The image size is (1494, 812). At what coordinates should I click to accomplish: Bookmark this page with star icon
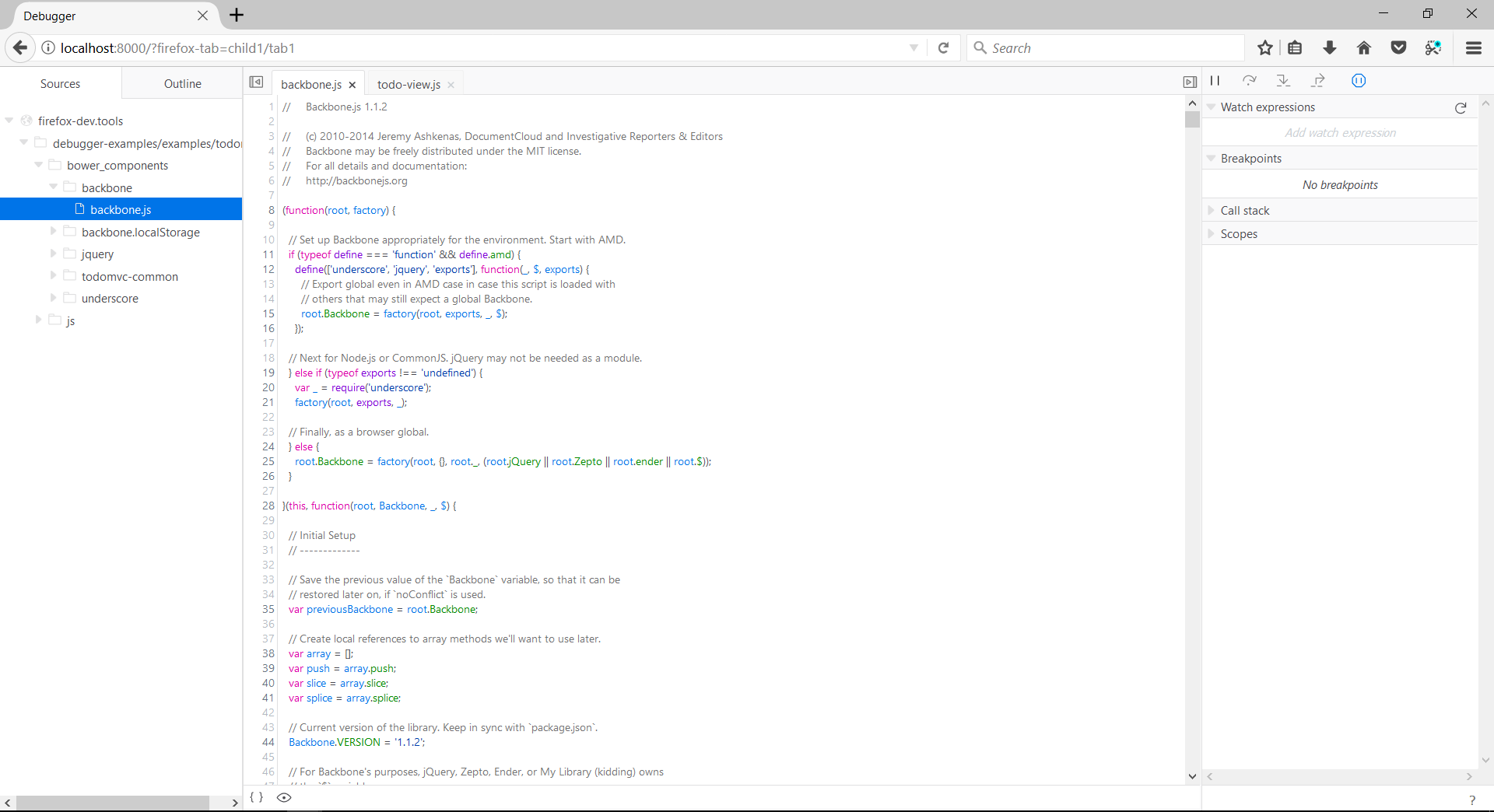tap(1265, 48)
